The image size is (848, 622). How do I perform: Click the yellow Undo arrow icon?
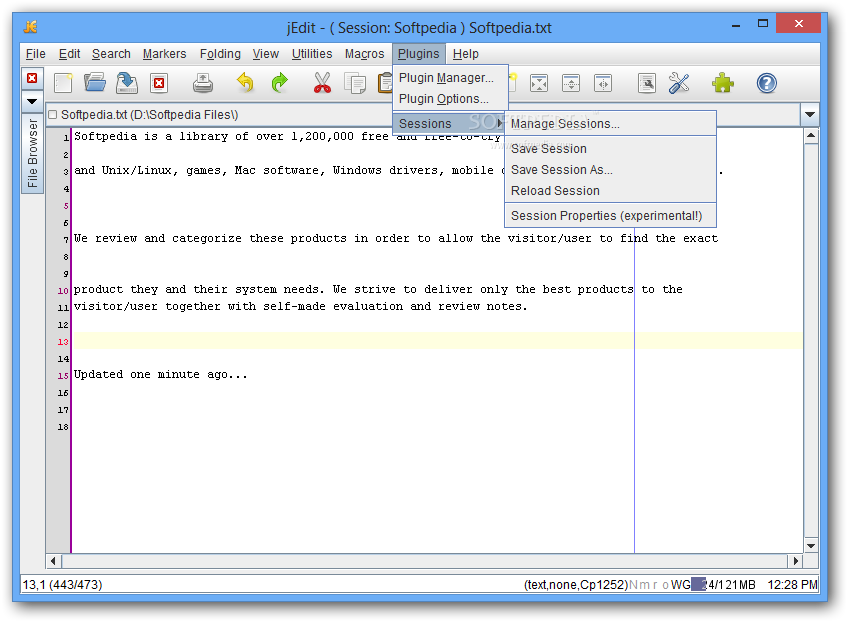coord(245,83)
